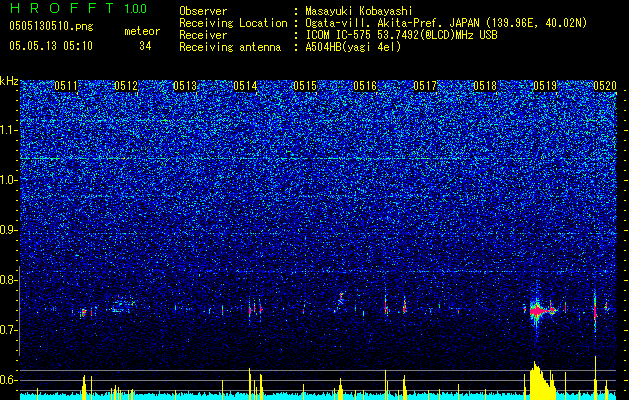Click the 0514 time marker
The height and width of the screenshot is (400, 629).
click(x=246, y=86)
